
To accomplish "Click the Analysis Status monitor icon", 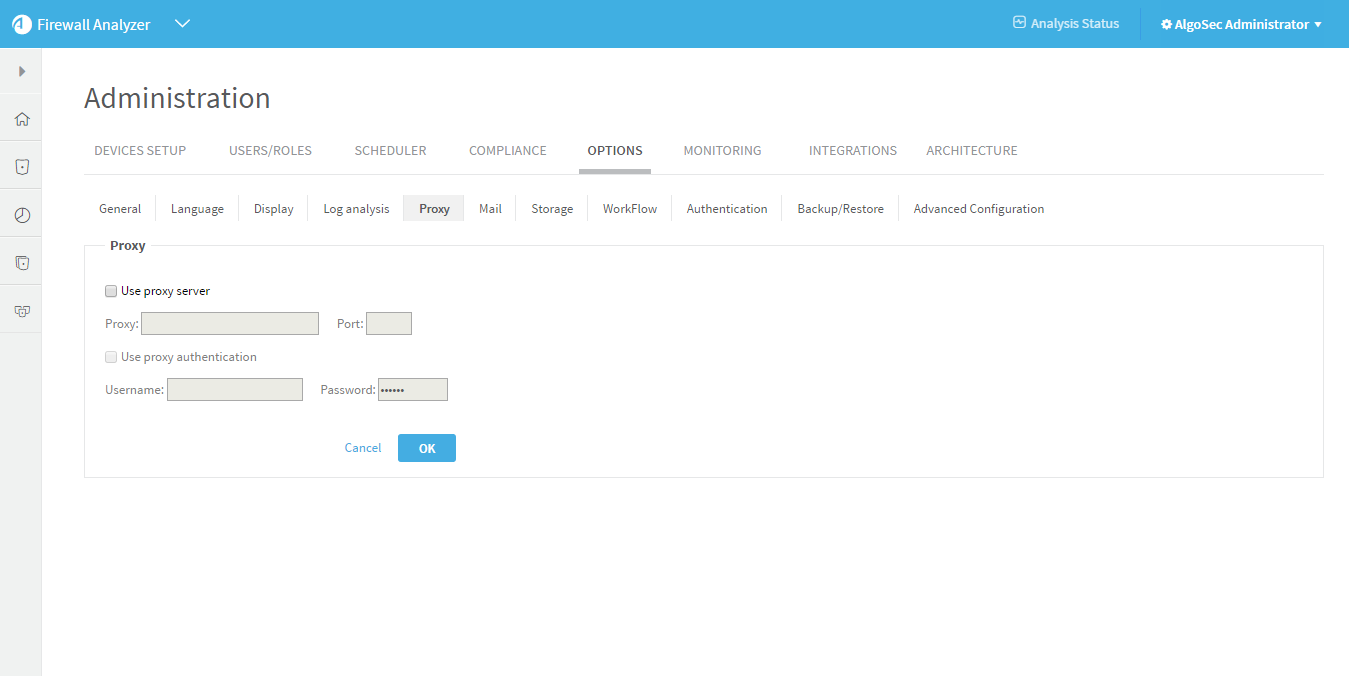I will point(1019,23).
